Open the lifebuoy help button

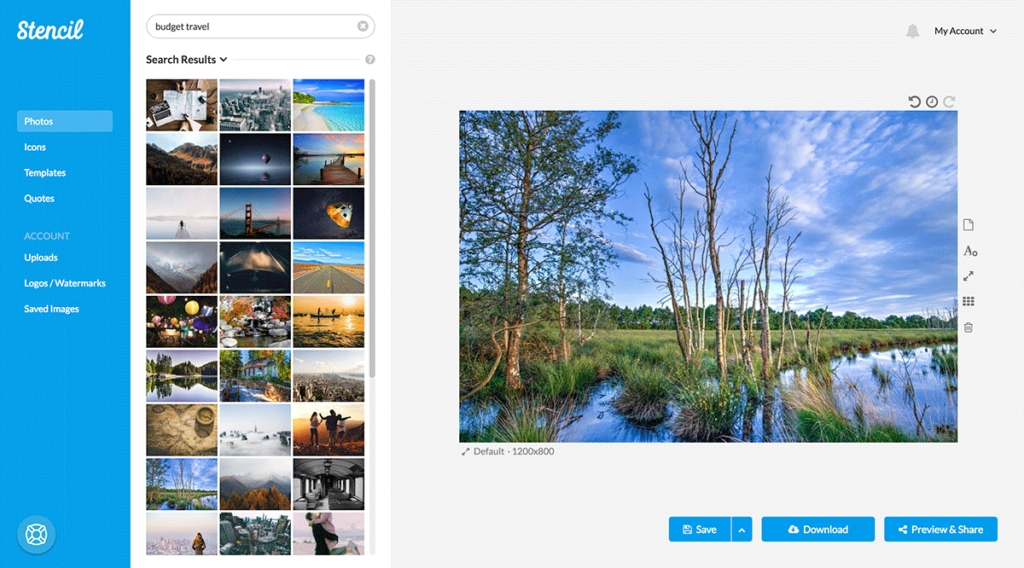[36, 533]
